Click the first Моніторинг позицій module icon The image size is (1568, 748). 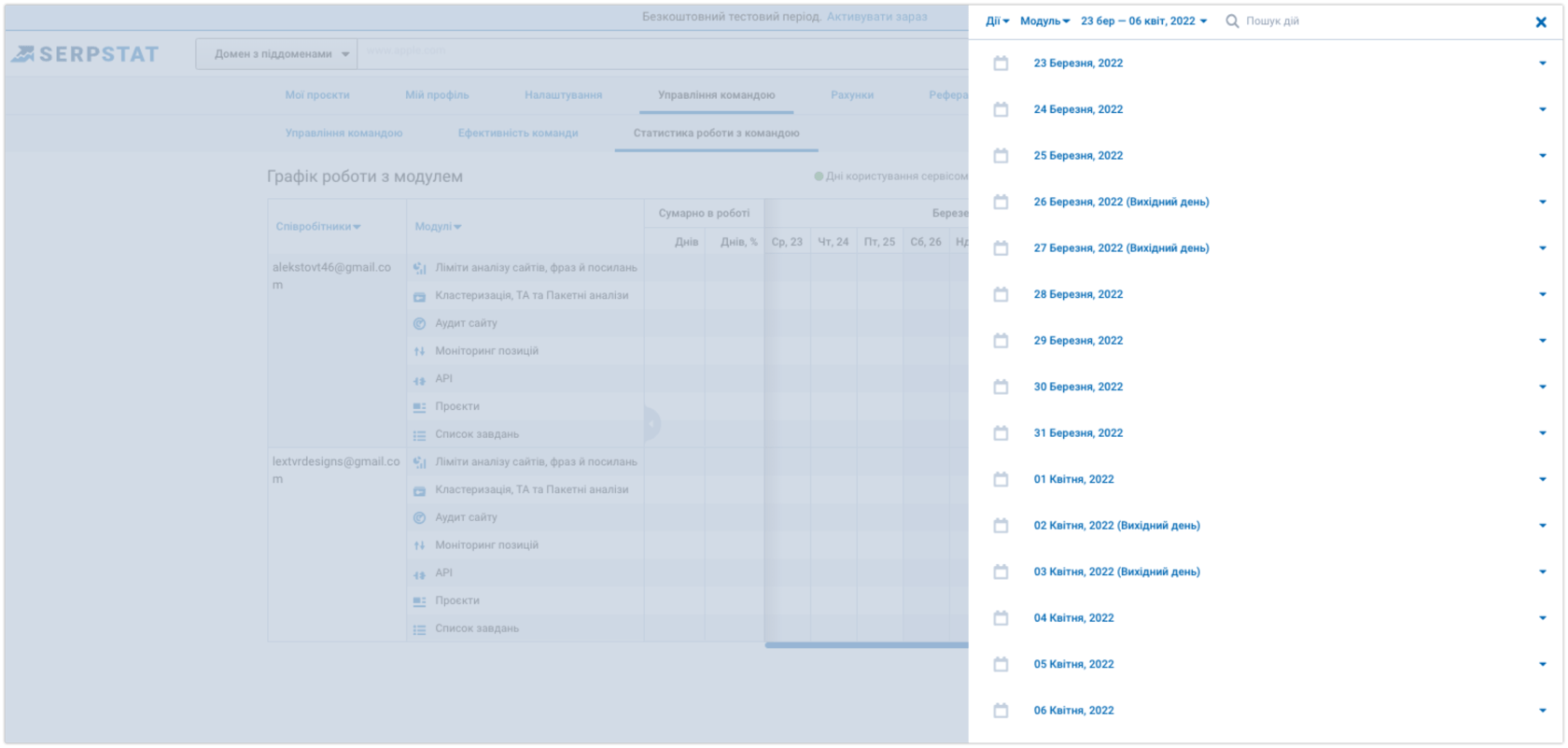[419, 351]
